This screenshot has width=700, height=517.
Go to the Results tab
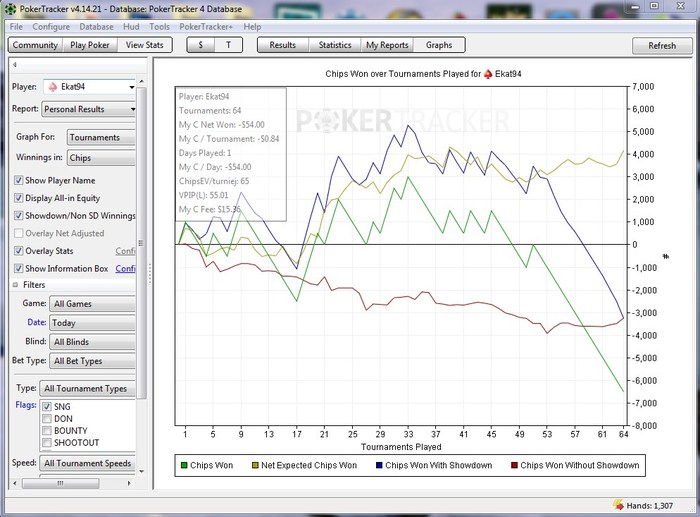(x=283, y=45)
